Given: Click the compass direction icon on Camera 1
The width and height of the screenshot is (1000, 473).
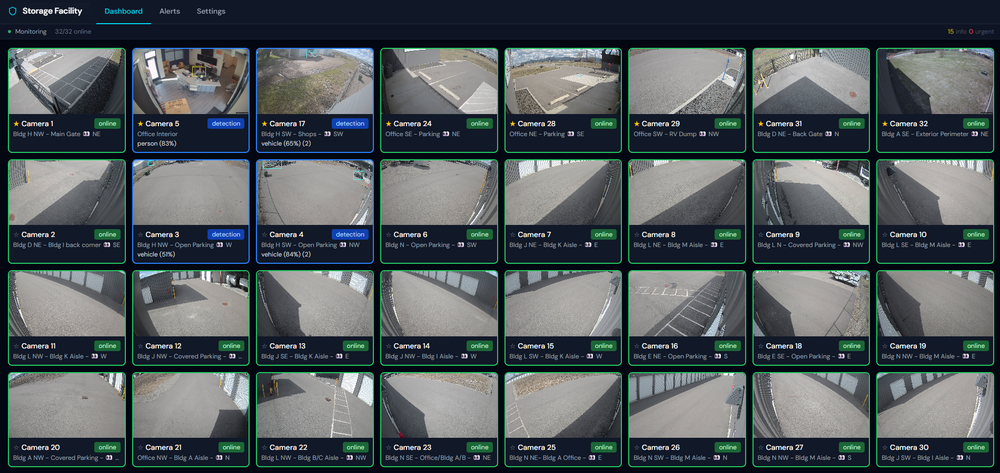Looking at the screenshot, I should tap(87, 135).
